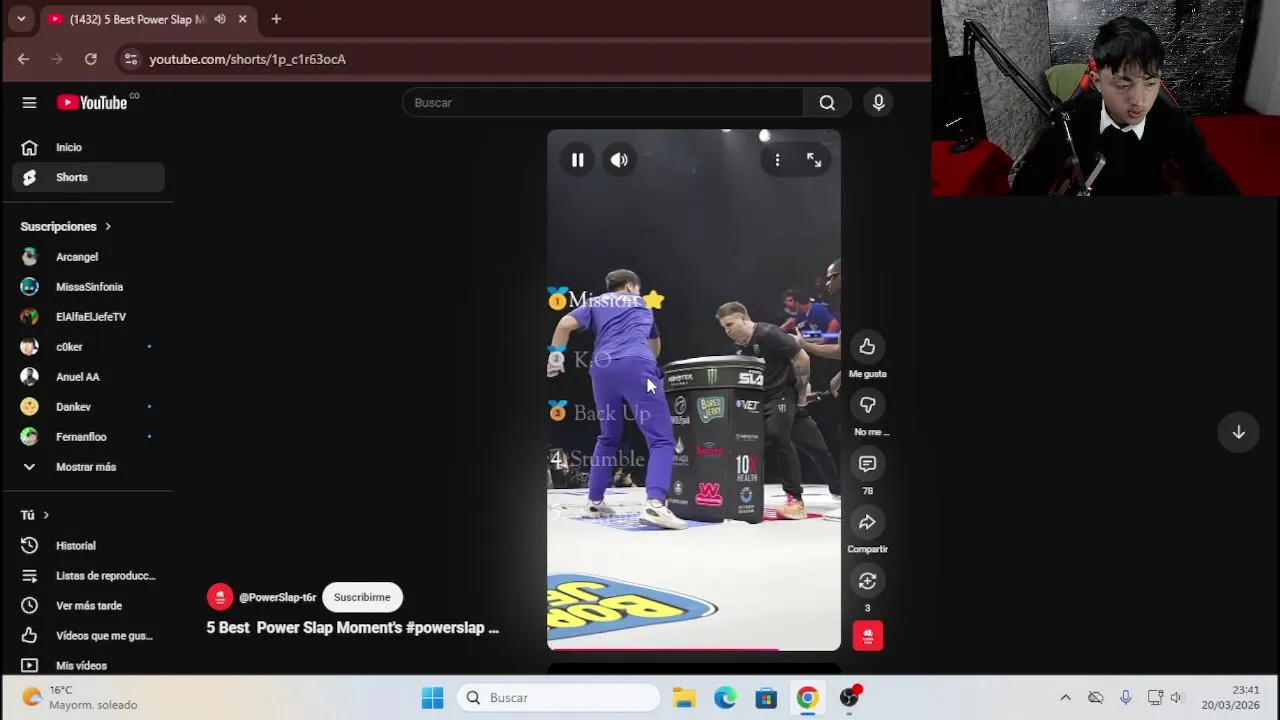
Task: Click the search magnifier button
Action: point(827,103)
